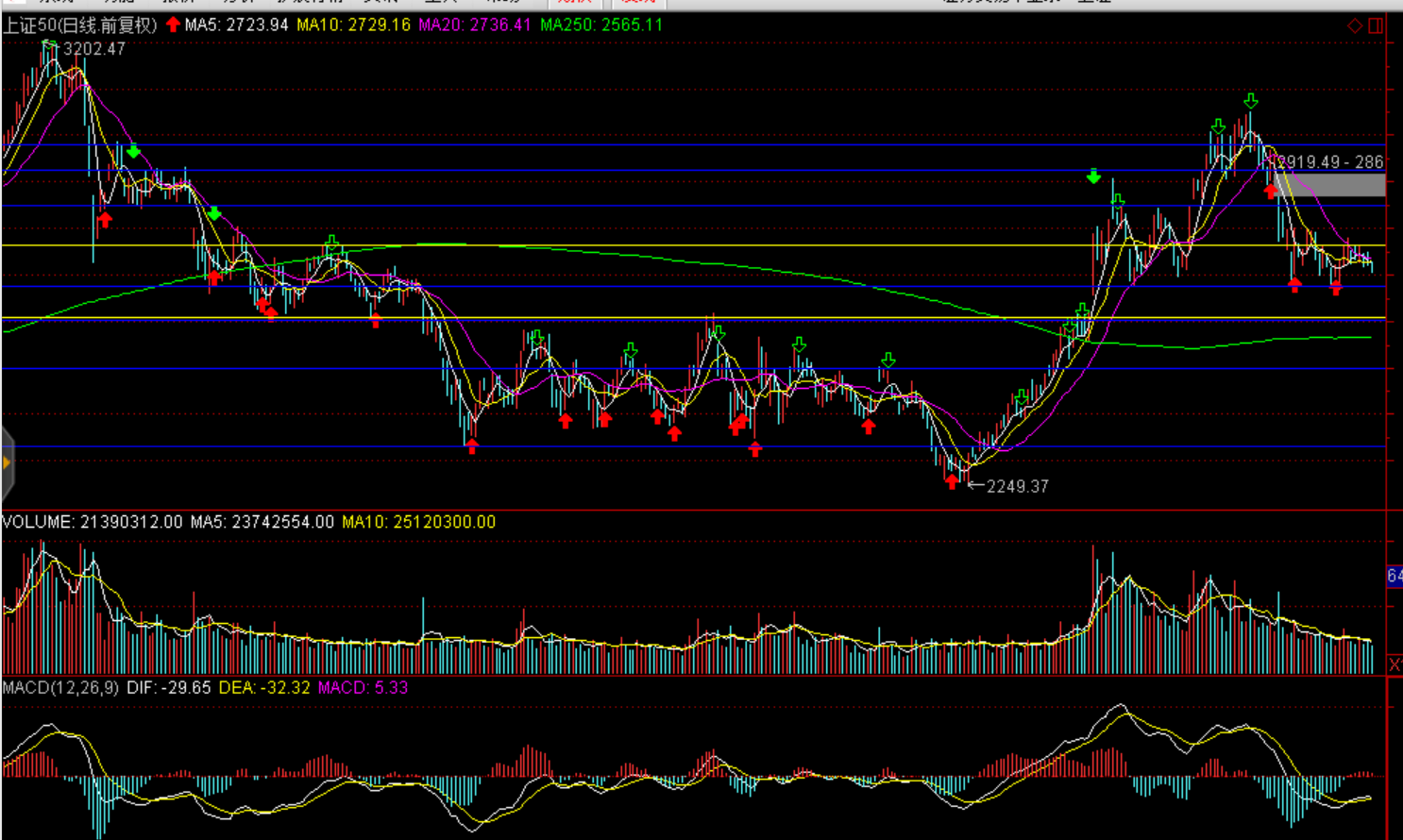This screenshot has width=1403, height=840.
Task: Click the red up arrow beside 上证50 title
Action: (173, 25)
